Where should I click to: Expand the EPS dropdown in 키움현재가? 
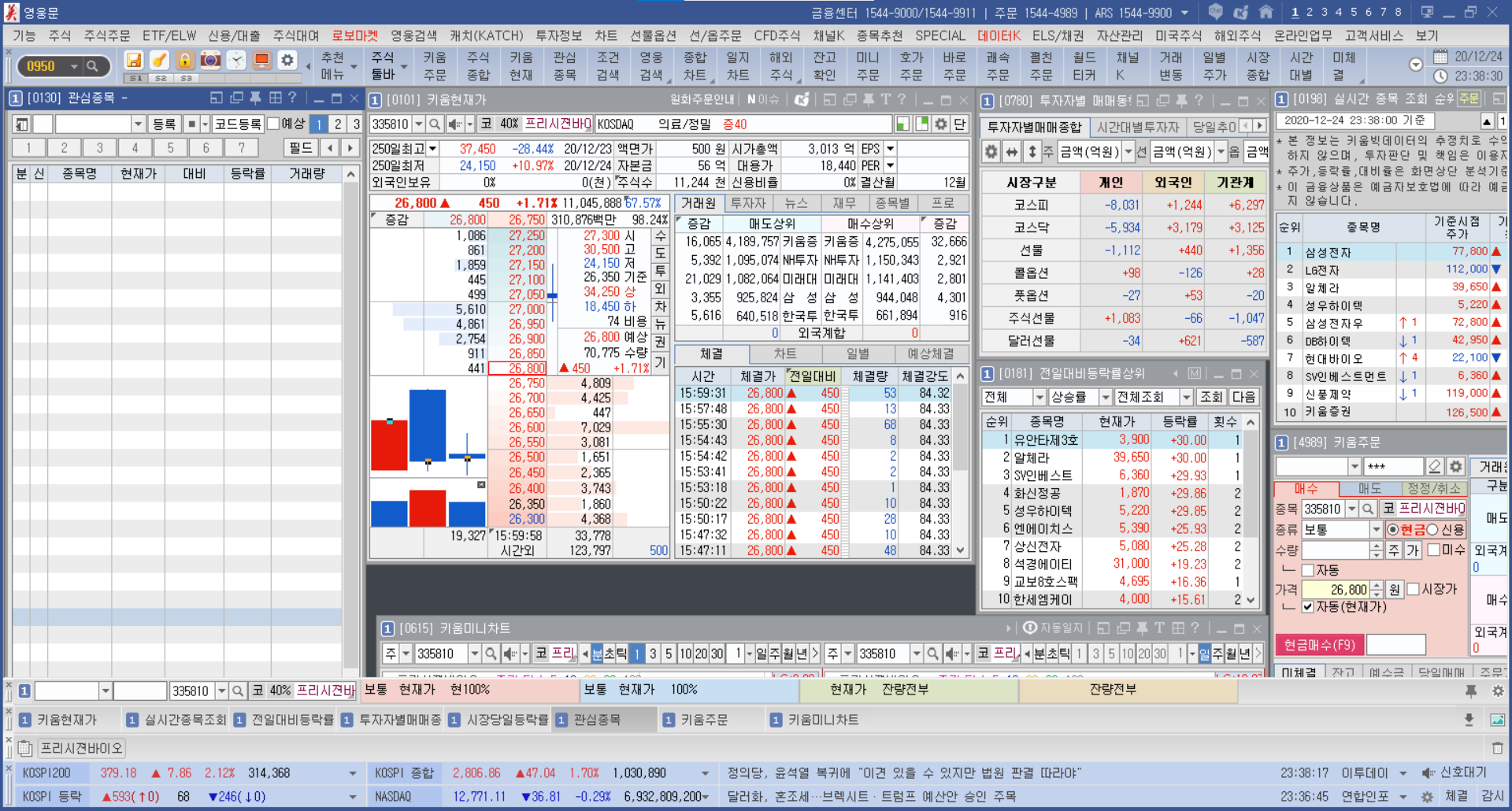coord(891,149)
